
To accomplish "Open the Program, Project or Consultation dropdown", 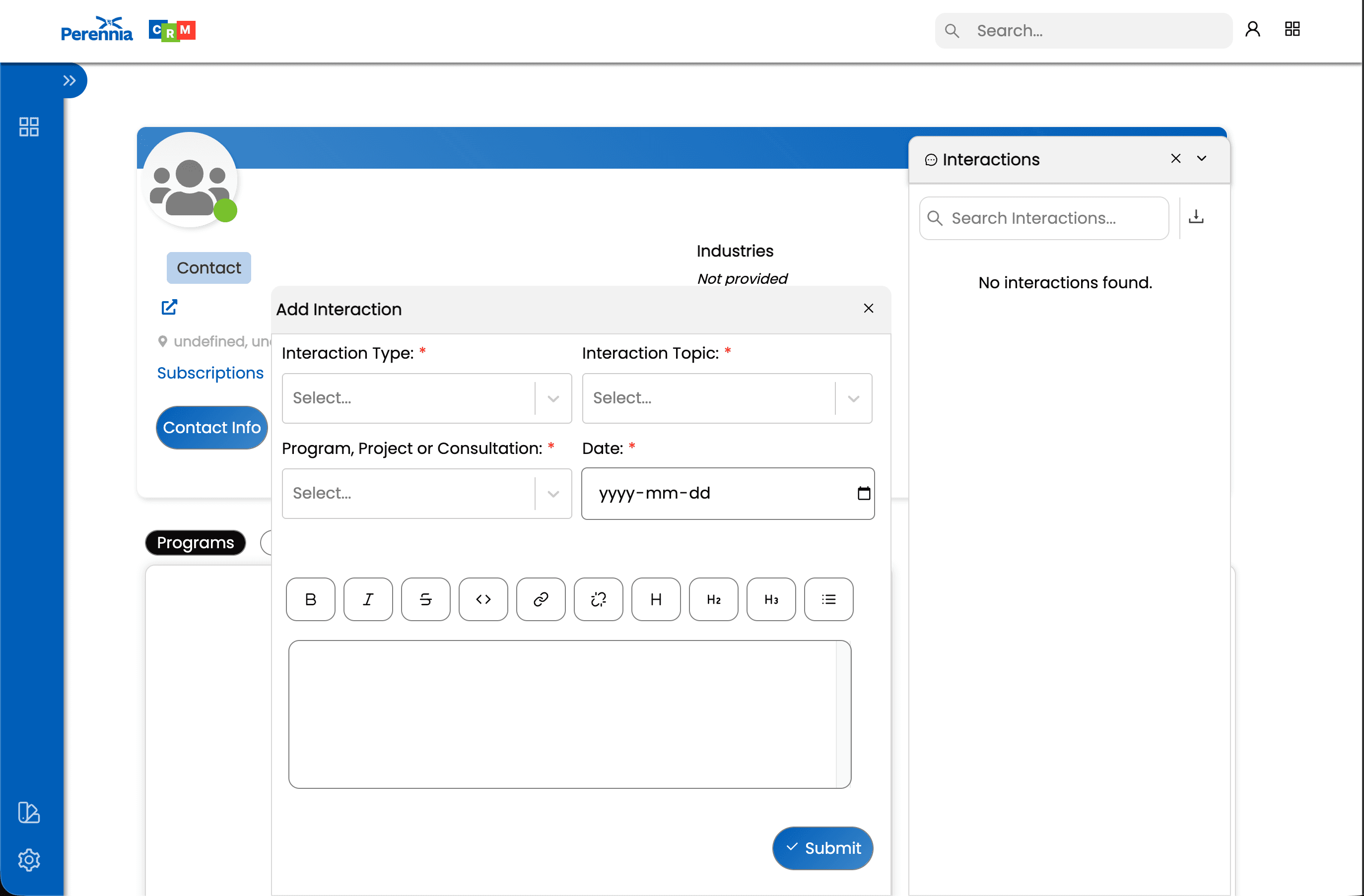I will [427, 493].
